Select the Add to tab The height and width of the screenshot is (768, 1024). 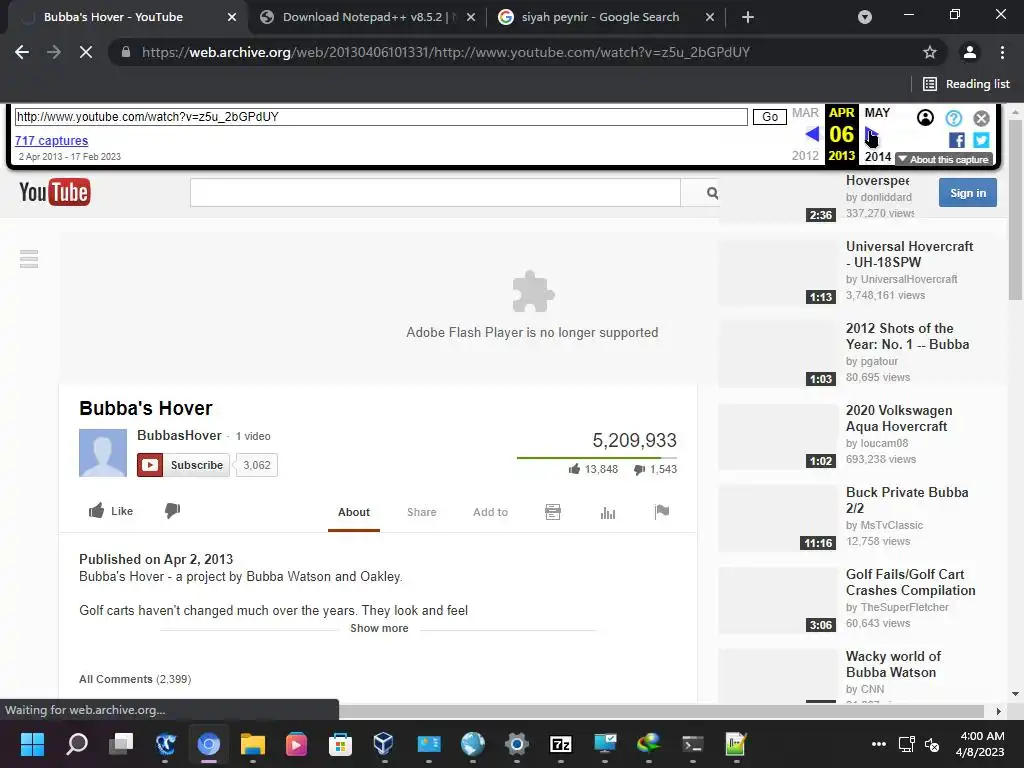coord(490,512)
